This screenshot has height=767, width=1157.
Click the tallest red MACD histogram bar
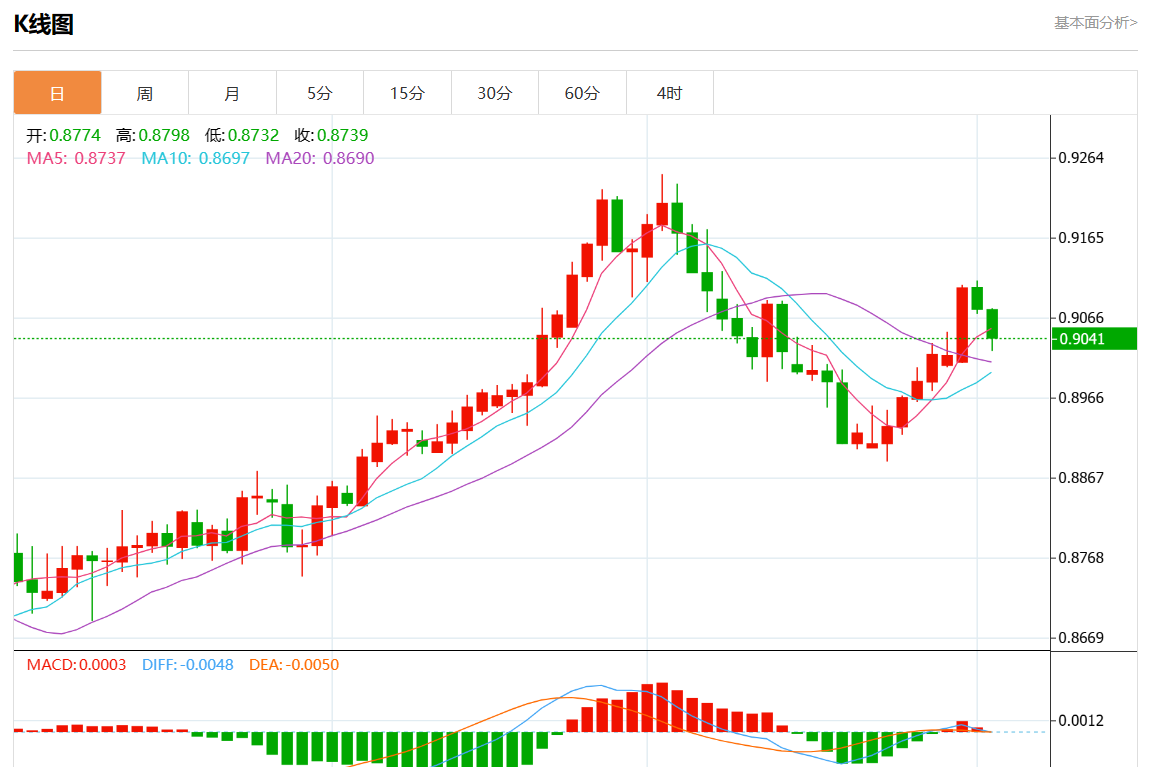pyautogui.click(x=662, y=707)
